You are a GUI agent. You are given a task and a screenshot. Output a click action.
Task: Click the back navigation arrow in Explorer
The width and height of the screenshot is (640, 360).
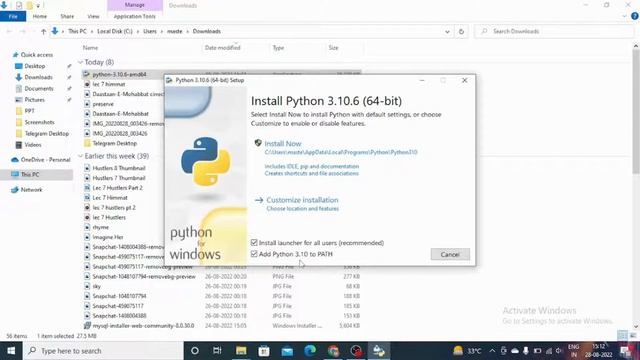coord(9,31)
